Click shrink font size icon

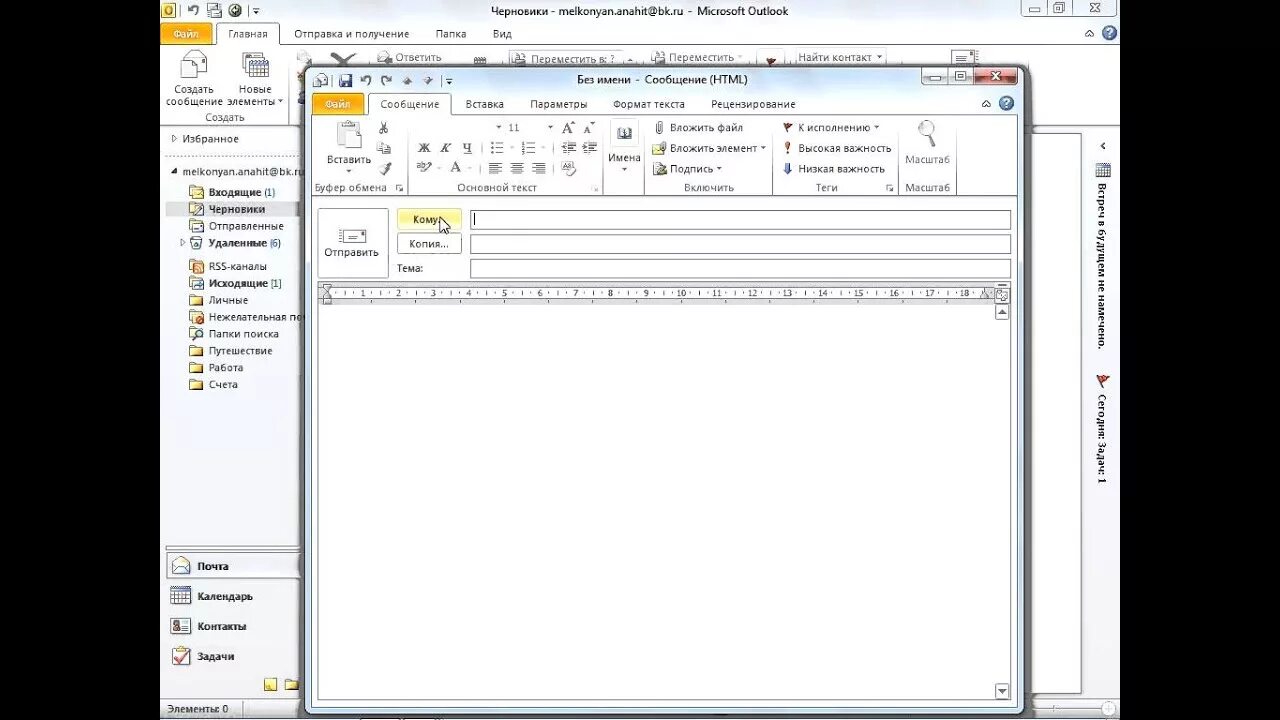pyautogui.click(x=589, y=128)
